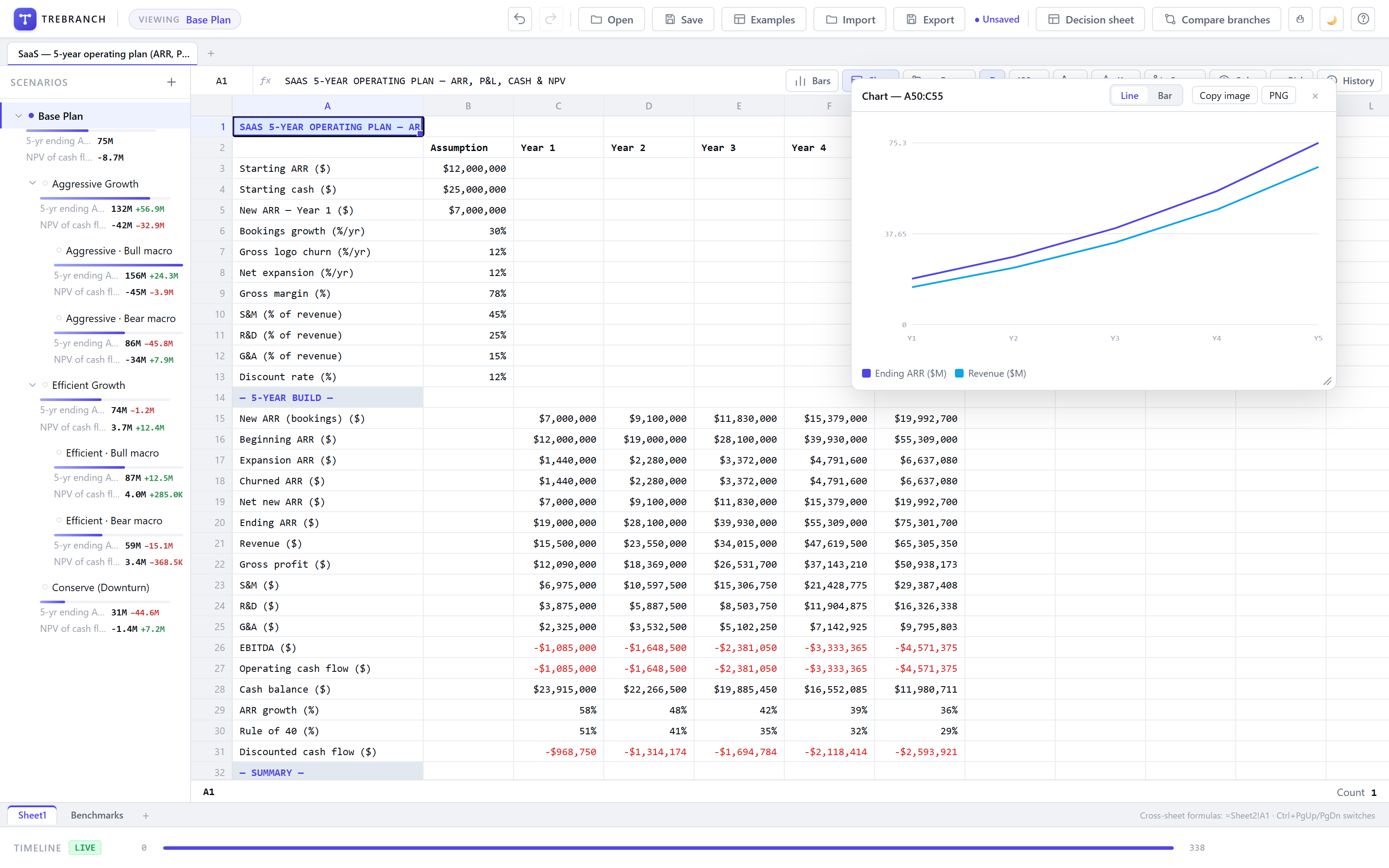Click the fx formula icon
This screenshot has height=868, width=1389.
(x=265, y=81)
